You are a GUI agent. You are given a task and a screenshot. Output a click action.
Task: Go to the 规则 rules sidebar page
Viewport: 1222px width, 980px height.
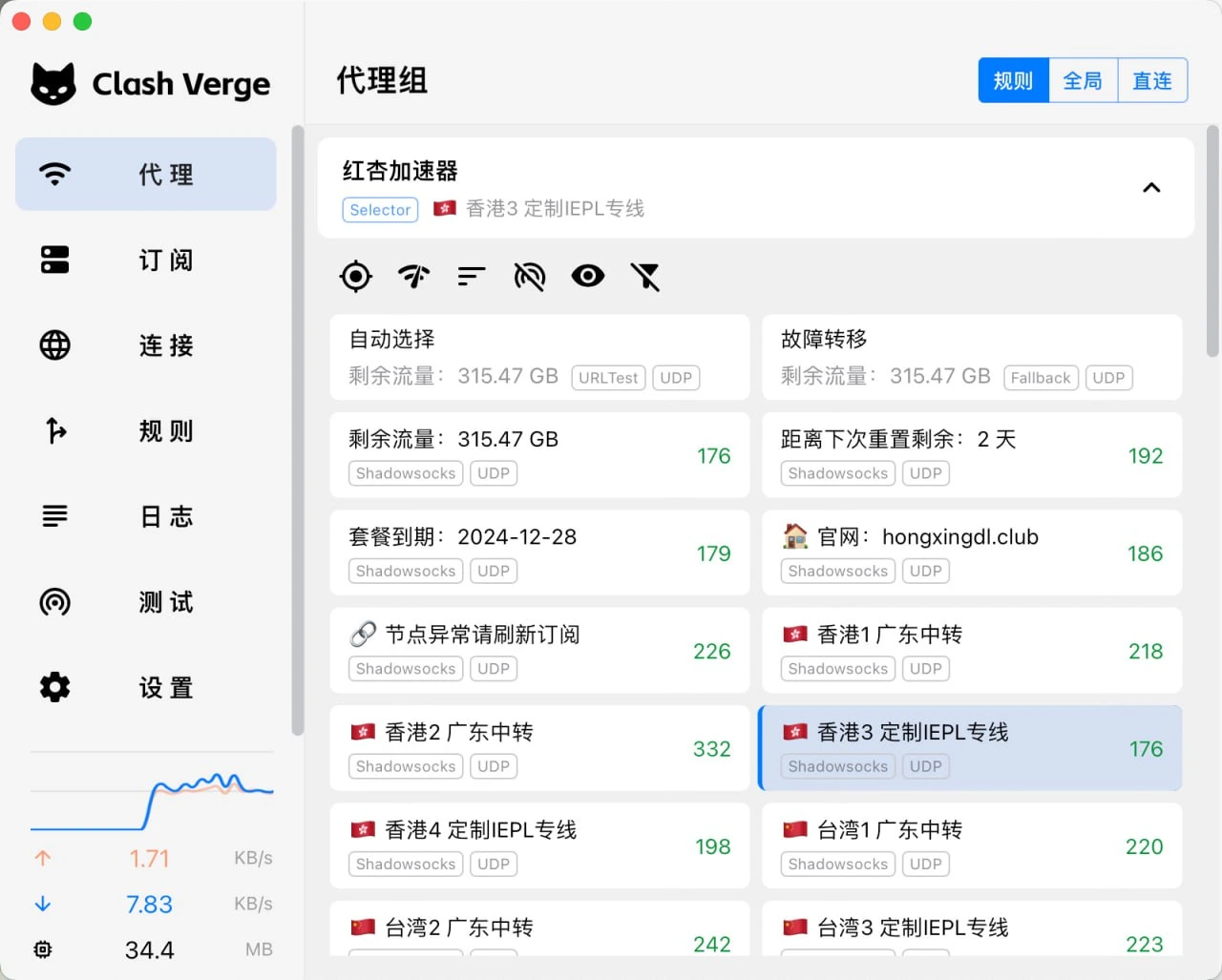click(x=146, y=430)
